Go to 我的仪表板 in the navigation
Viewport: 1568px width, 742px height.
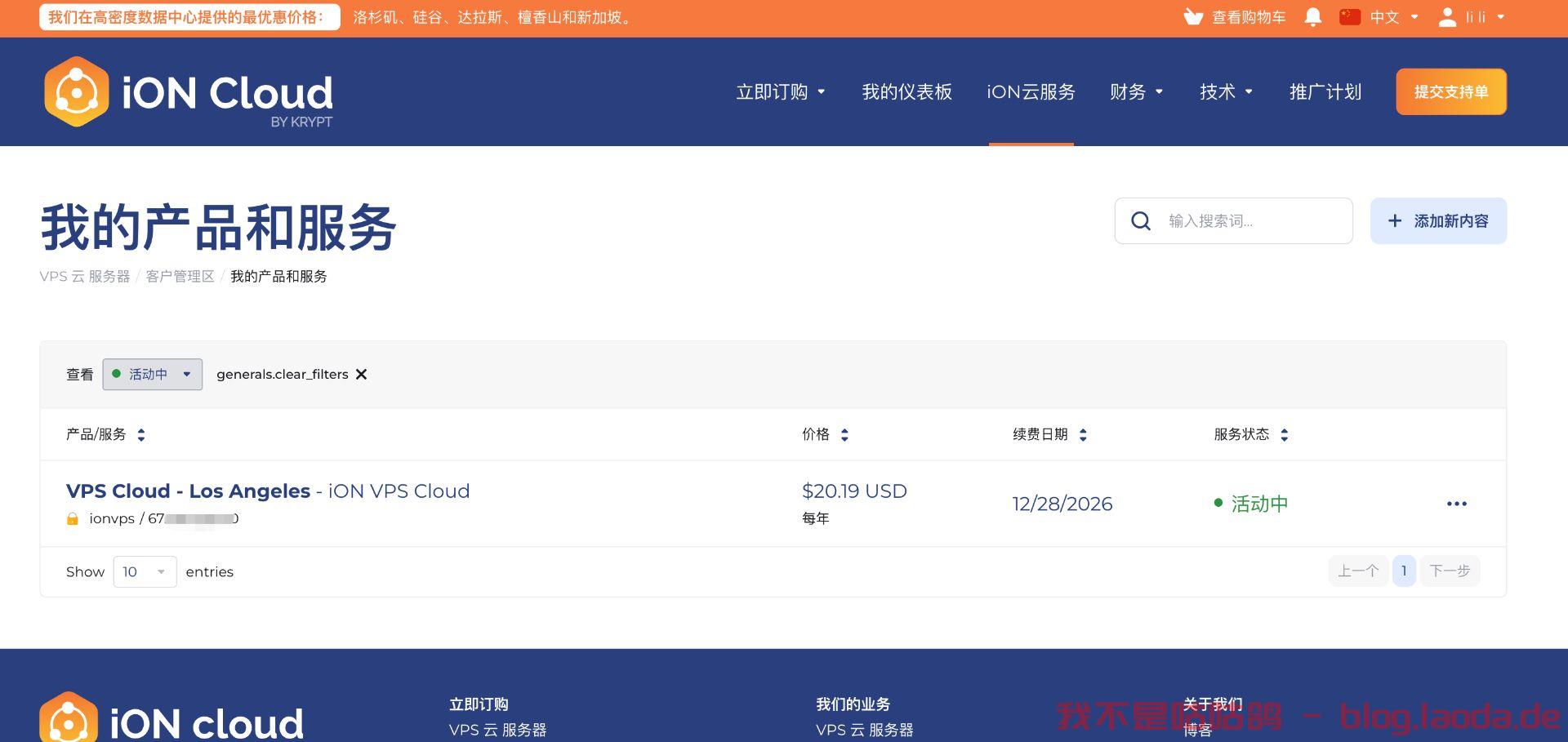[x=907, y=92]
